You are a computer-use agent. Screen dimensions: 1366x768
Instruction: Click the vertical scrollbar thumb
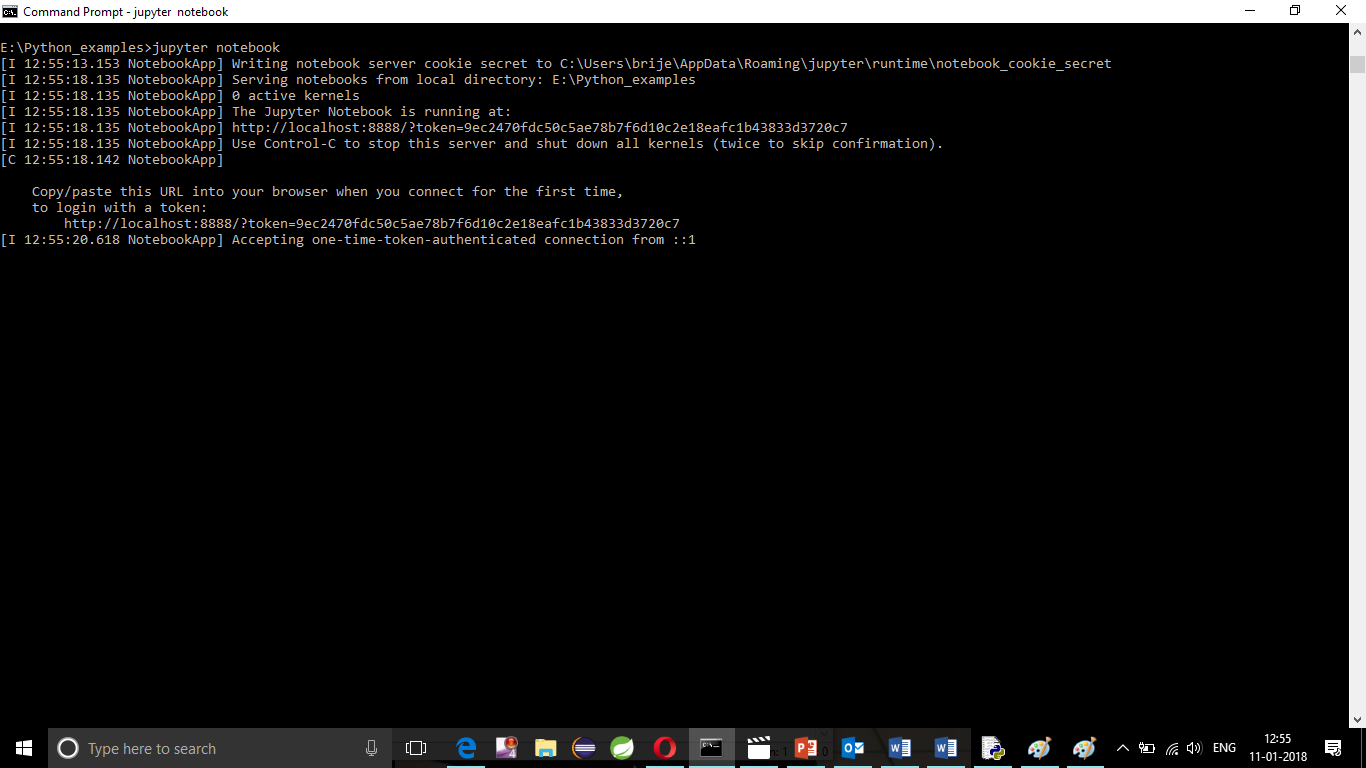(1358, 64)
